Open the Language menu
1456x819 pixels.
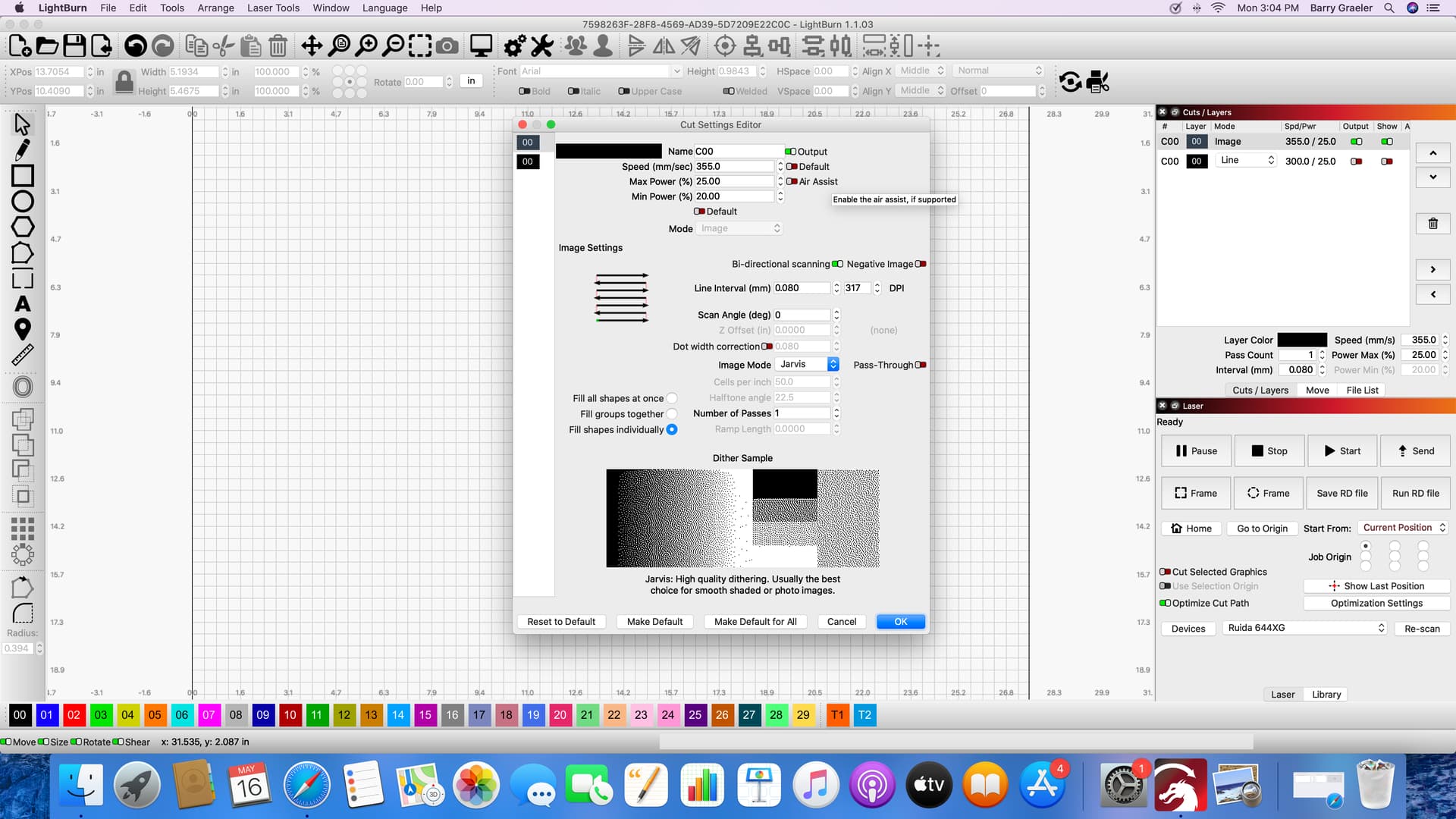(384, 8)
